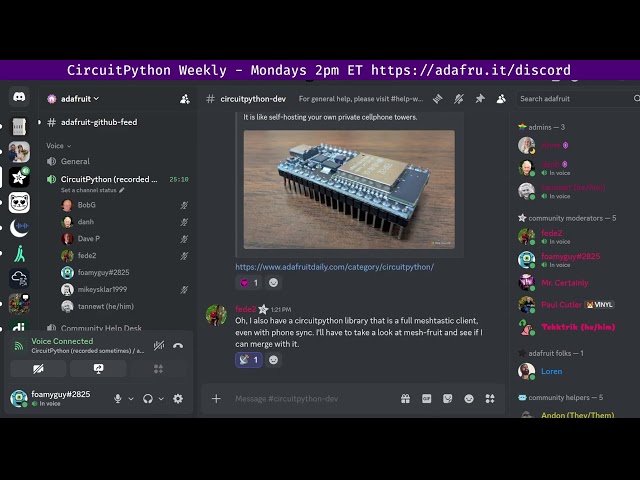Toggle notification settings bell in header
The height and width of the screenshot is (480, 640).
point(459,99)
